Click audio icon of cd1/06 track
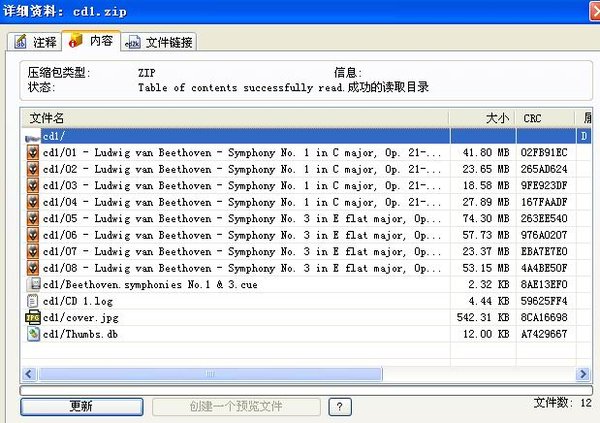 point(33,235)
